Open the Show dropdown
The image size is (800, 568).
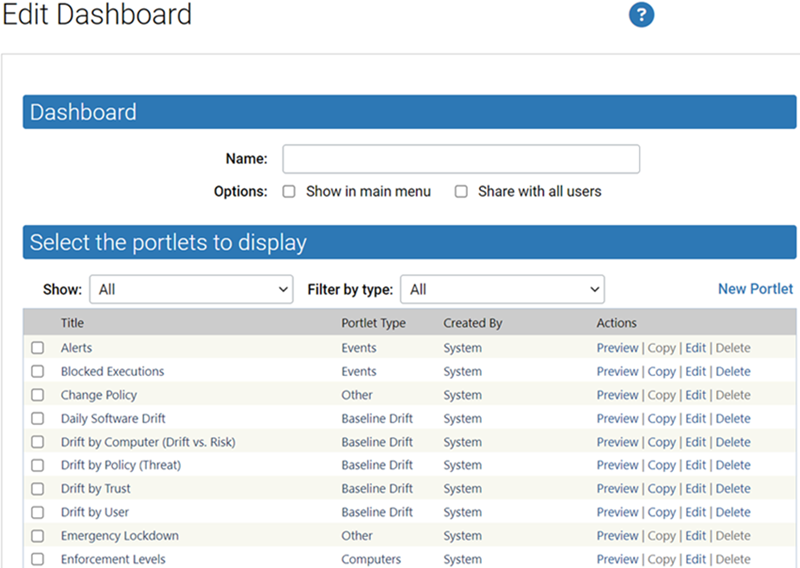(191, 289)
